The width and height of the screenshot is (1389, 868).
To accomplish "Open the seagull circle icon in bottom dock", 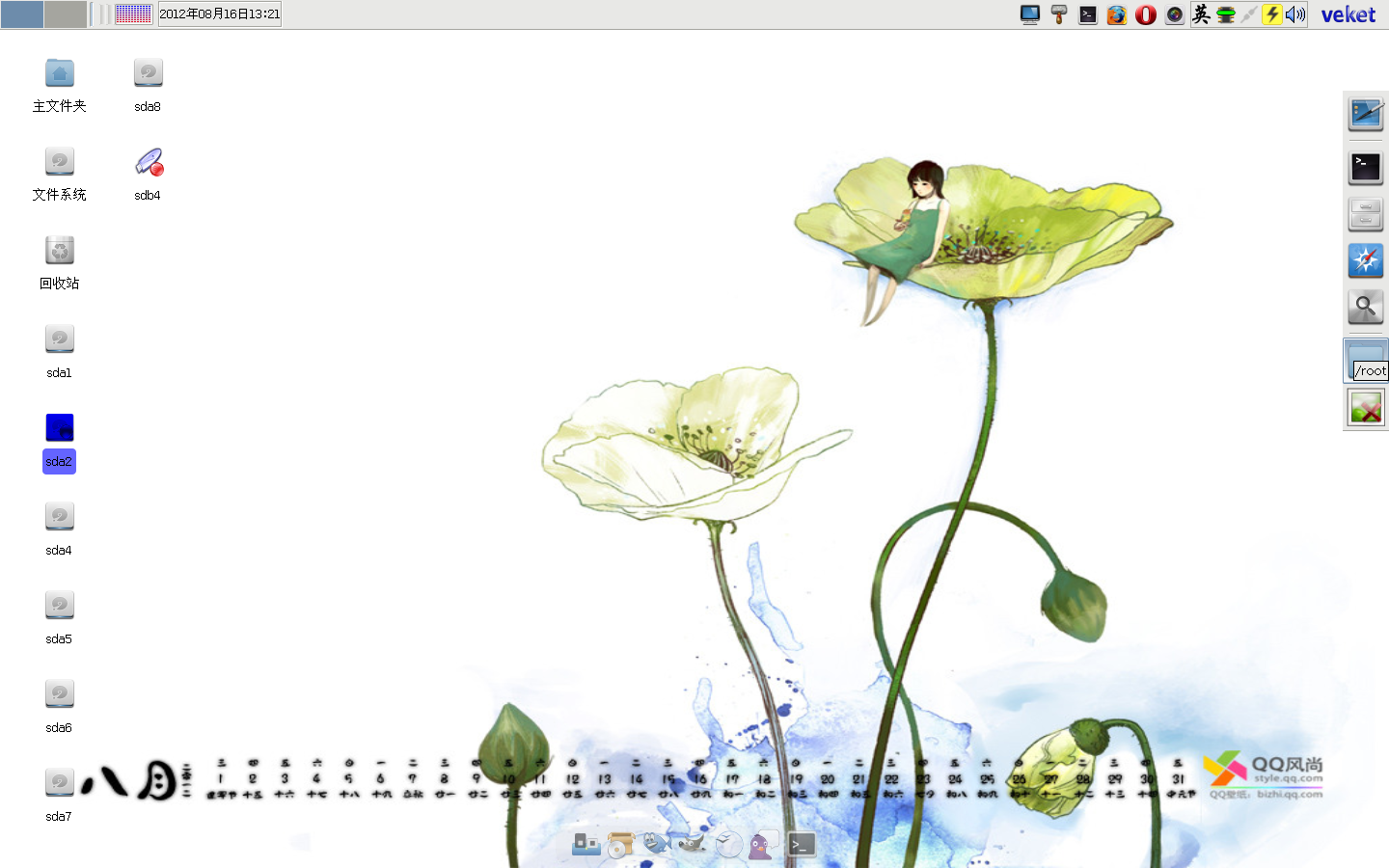I will click(729, 844).
